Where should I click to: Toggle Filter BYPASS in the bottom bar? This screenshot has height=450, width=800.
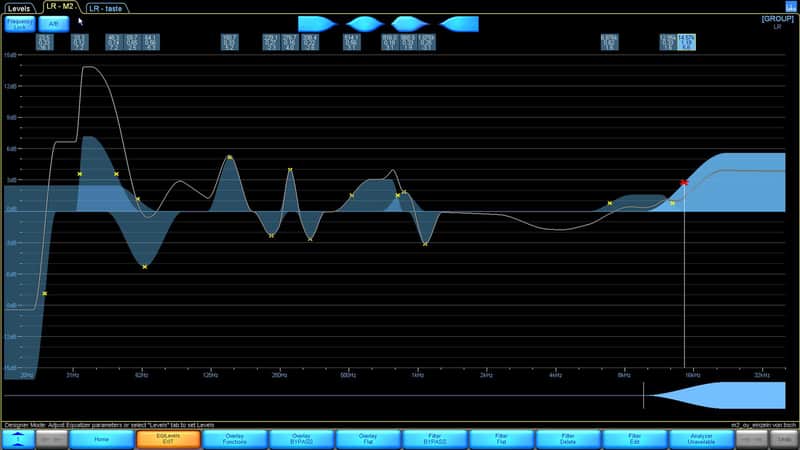(434, 439)
